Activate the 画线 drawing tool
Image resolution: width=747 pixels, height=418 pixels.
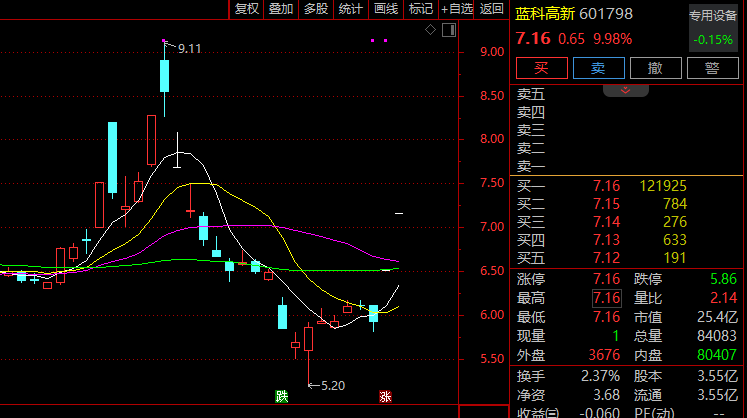(386, 9)
